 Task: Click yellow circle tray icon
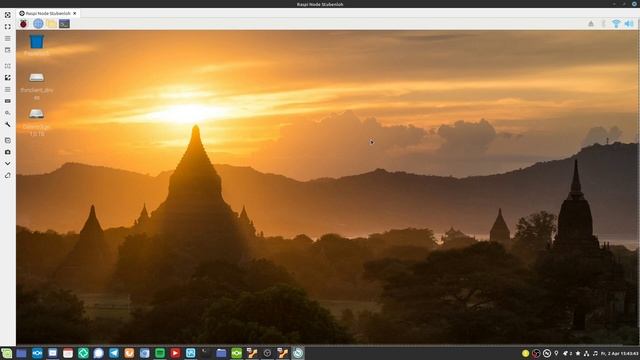click(x=525, y=353)
